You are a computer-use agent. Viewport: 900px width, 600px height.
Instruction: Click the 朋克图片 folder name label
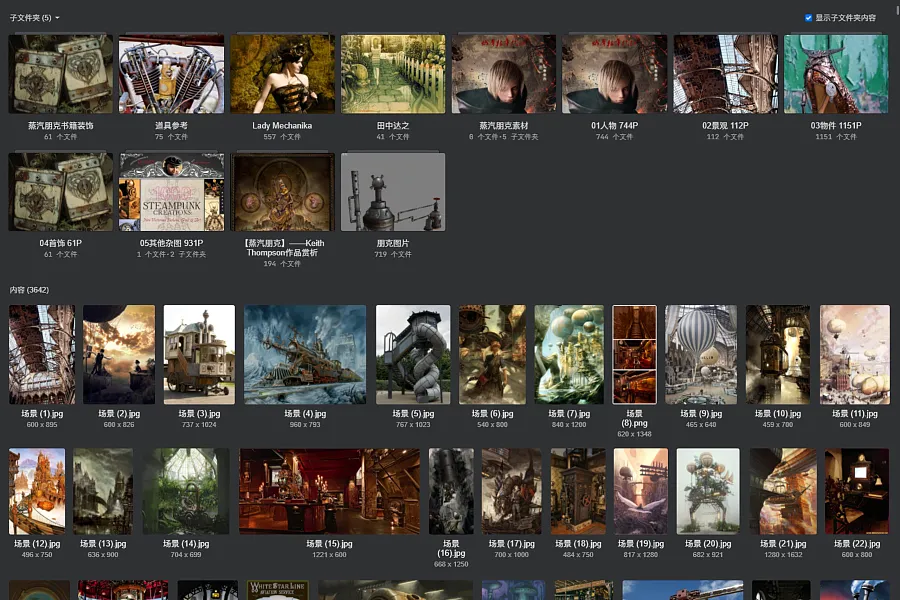click(x=393, y=243)
